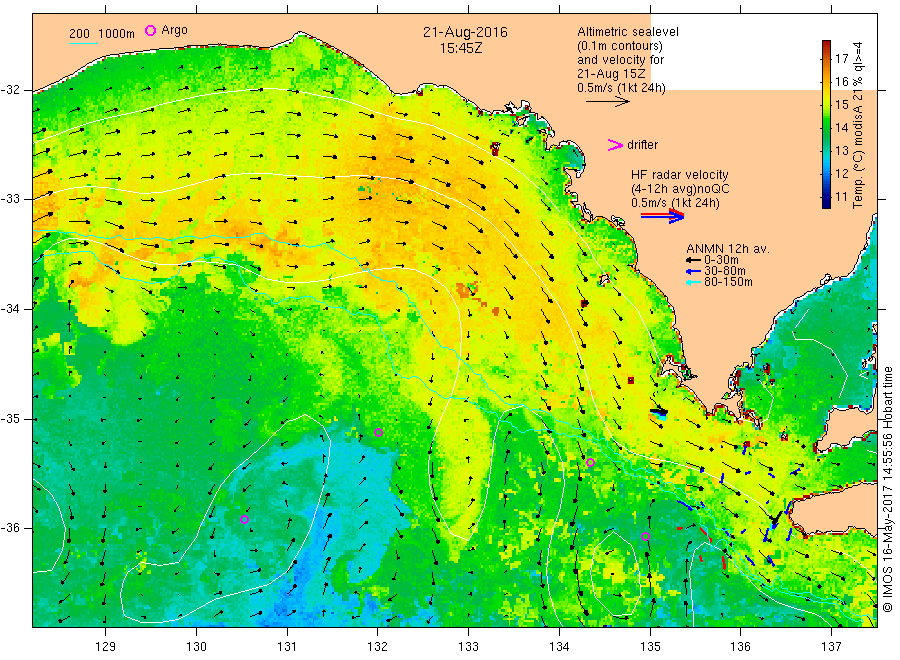
Task: Select Argo float marker near 132°E 35°S
Action: click(x=378, y=433)
